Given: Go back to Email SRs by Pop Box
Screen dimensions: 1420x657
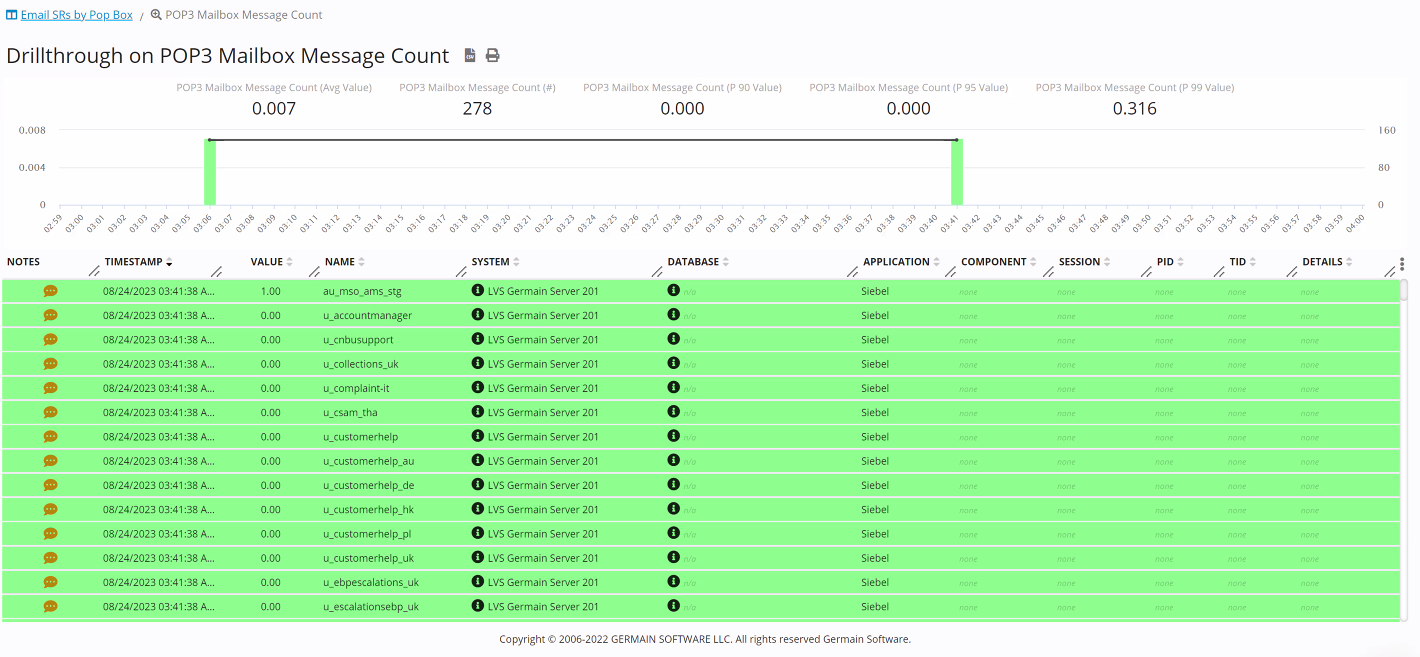Looking at the screenshot, I should point(76,15).
